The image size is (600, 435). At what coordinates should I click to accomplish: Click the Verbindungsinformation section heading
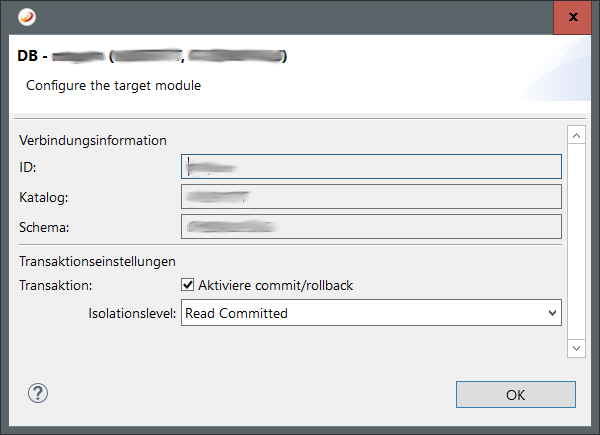click(92, 140)
